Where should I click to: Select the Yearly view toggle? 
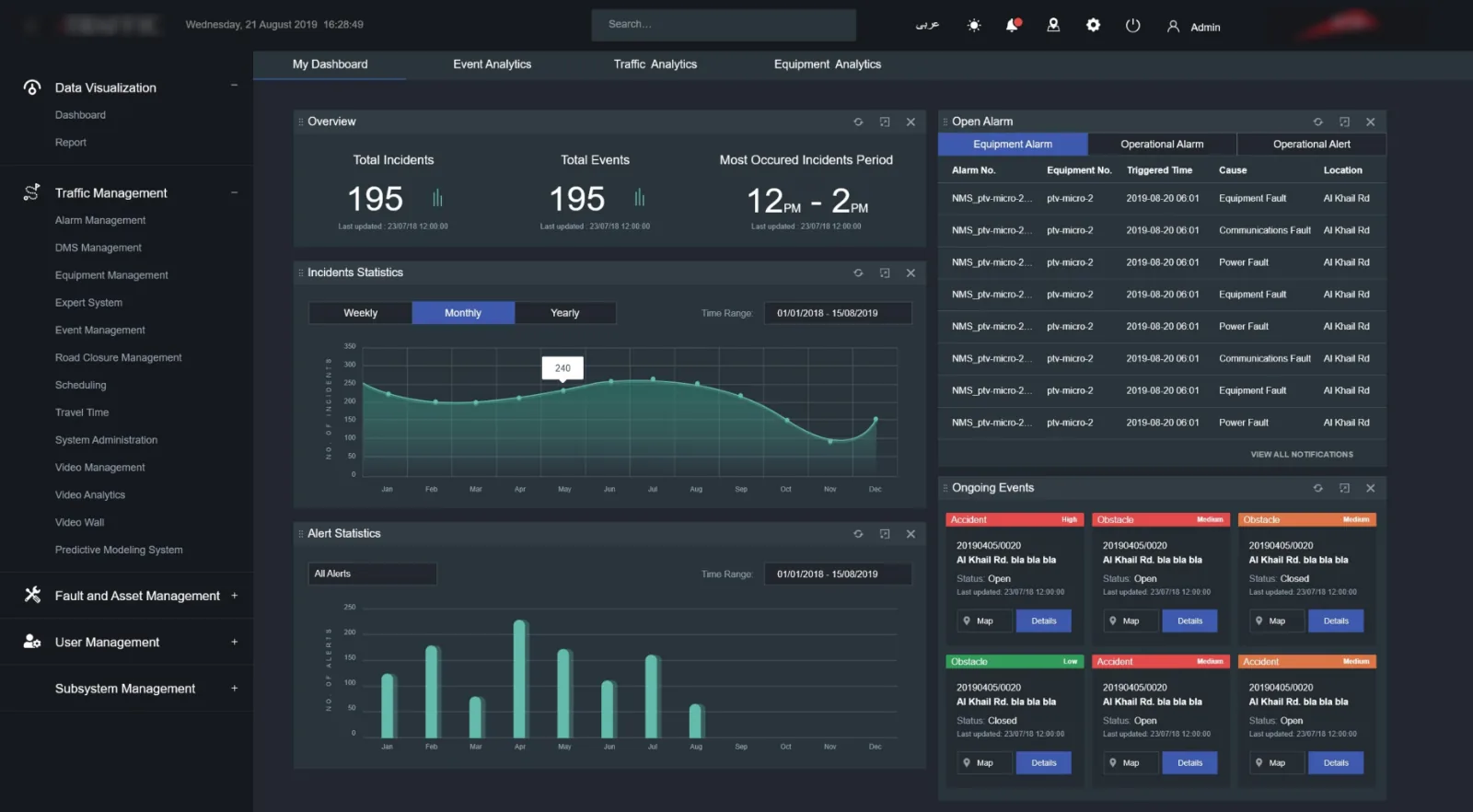click(565, 313)
